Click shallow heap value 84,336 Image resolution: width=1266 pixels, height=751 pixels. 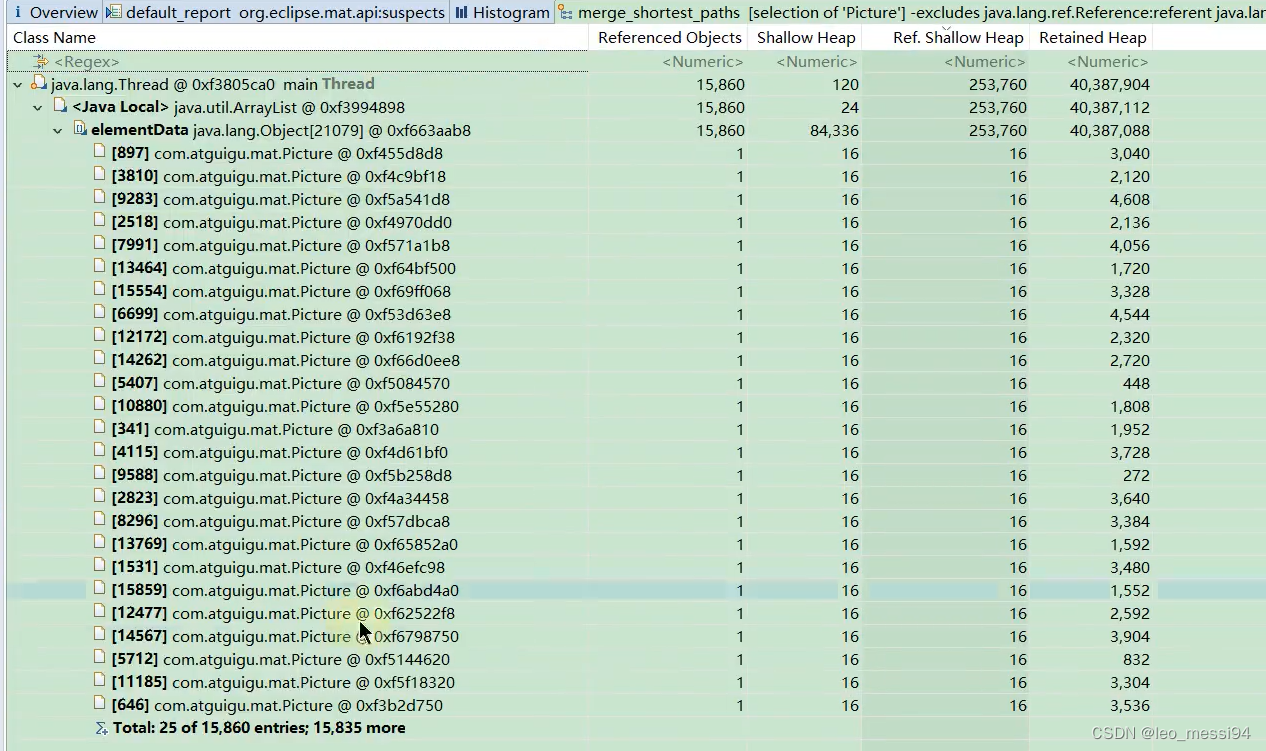(x=832, y=131)
